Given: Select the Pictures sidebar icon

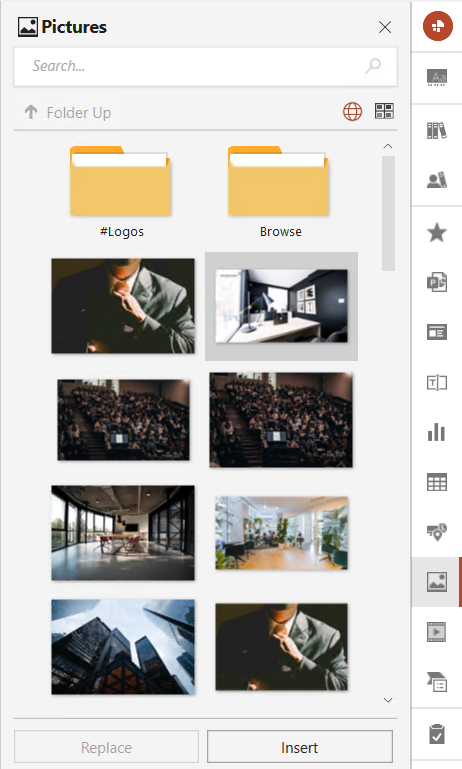Looking at the screenshot, I should 436,582.
